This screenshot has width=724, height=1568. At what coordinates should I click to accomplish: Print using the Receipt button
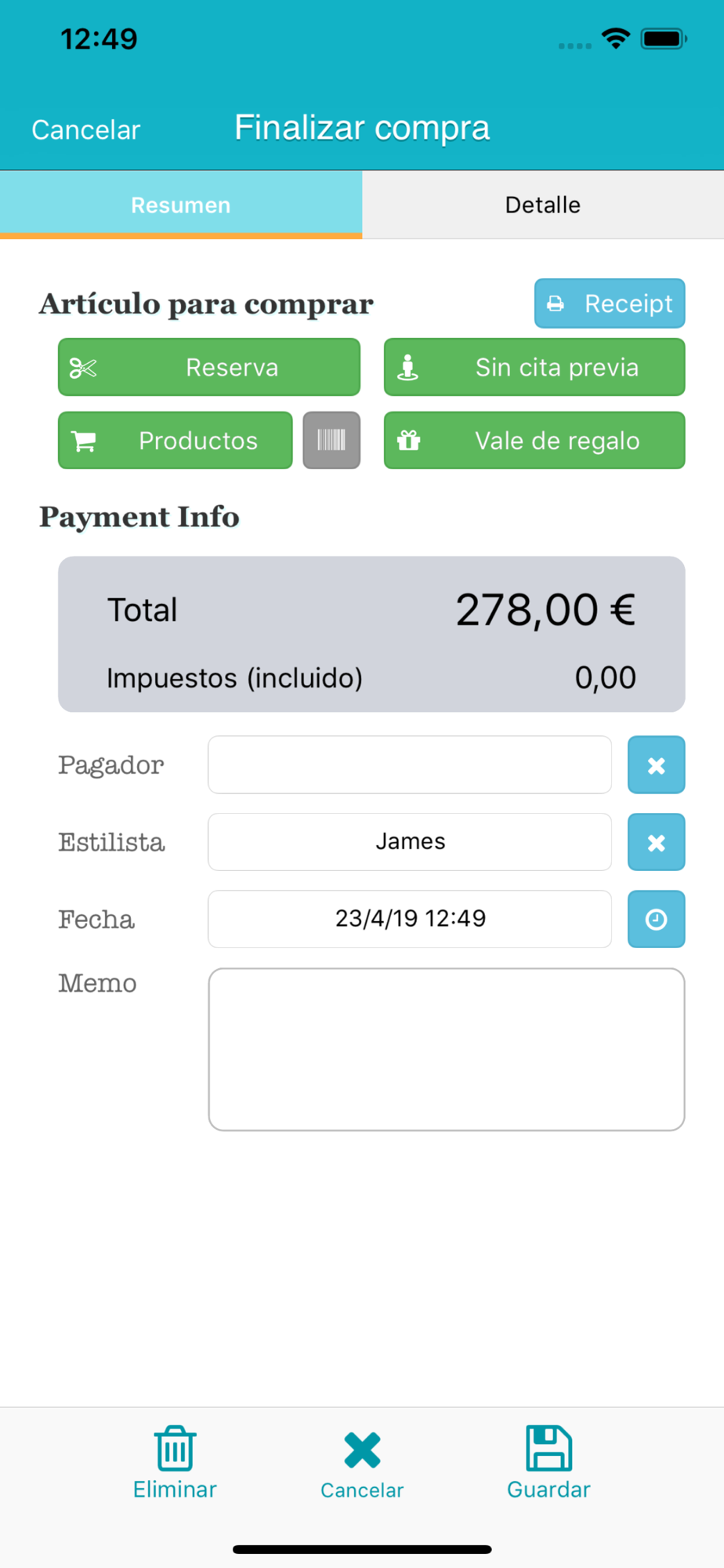(610, 303)
